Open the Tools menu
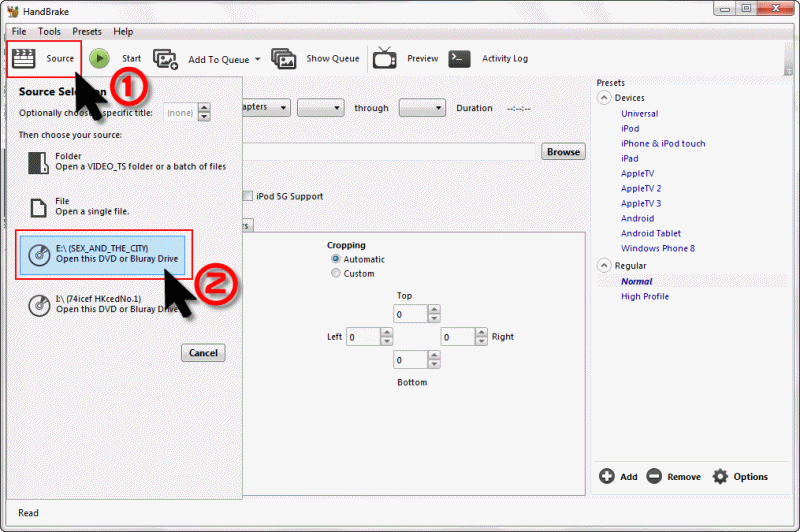The height and width of the screenshot is (532, 800). [x=49, y=32]
